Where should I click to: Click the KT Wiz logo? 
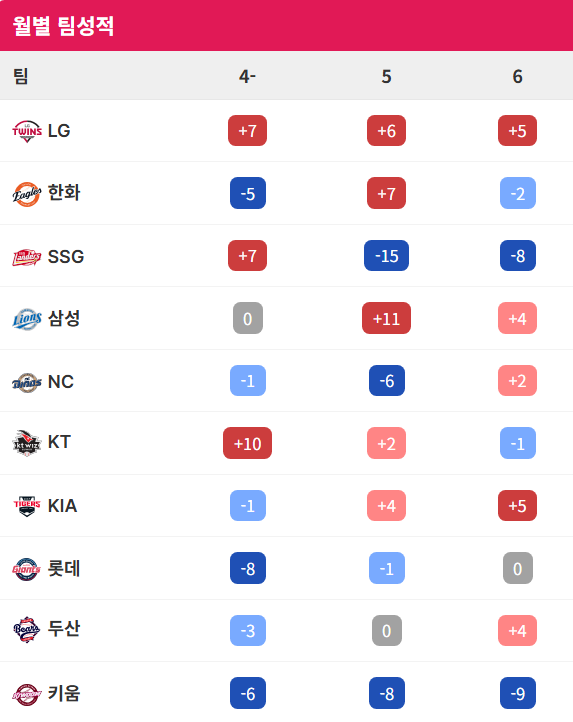coord(27,443)
